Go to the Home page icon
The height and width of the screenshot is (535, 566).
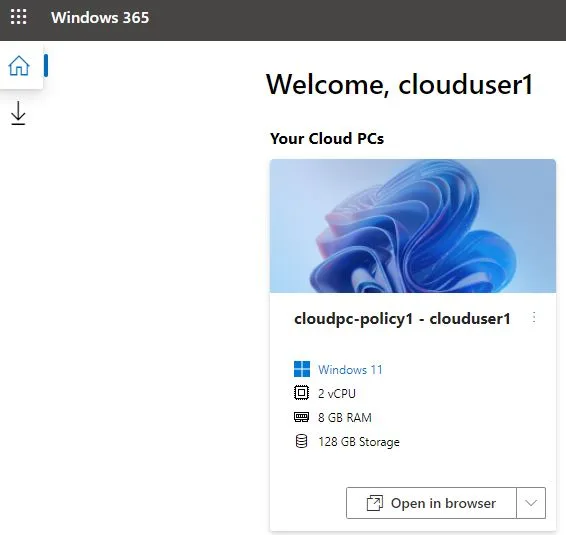pyautogui.click(x=19, y=66)
